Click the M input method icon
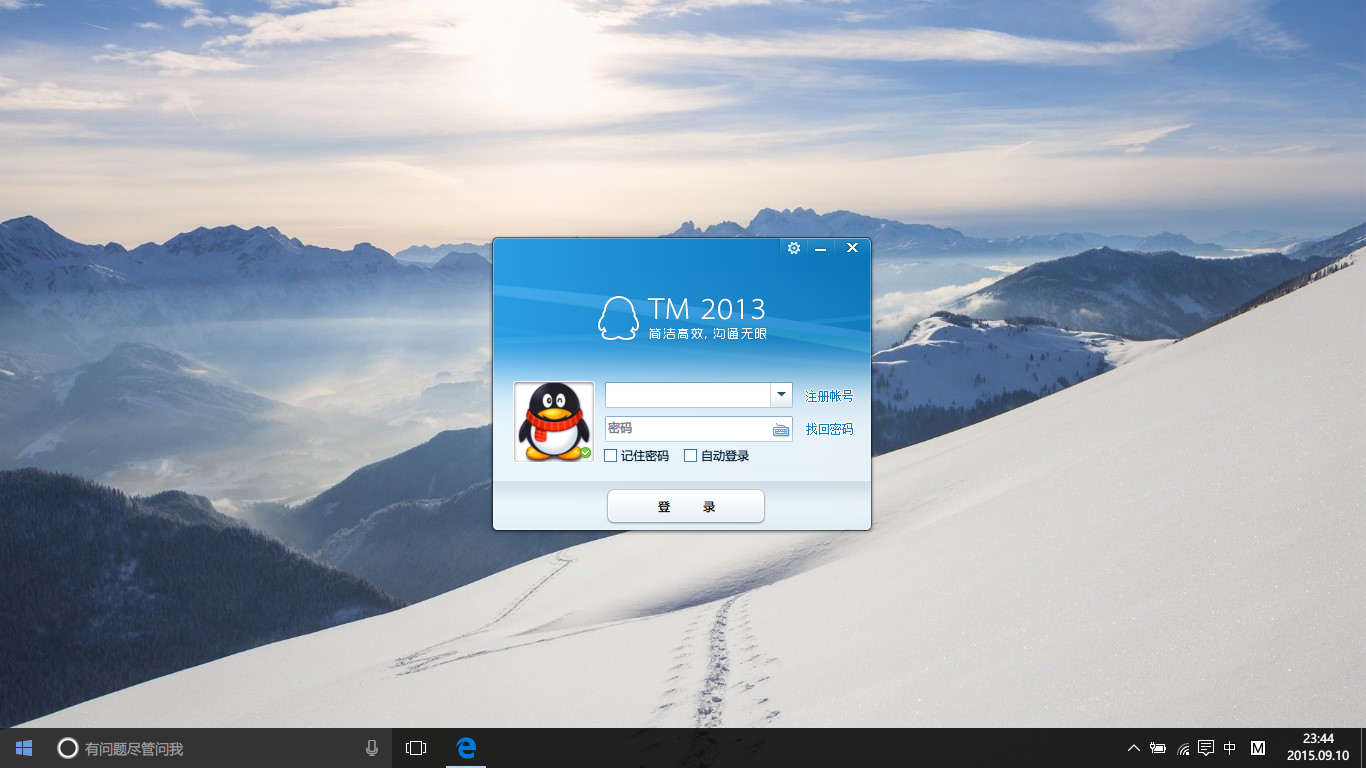Screen dimensions: 1366x768 1258,748
